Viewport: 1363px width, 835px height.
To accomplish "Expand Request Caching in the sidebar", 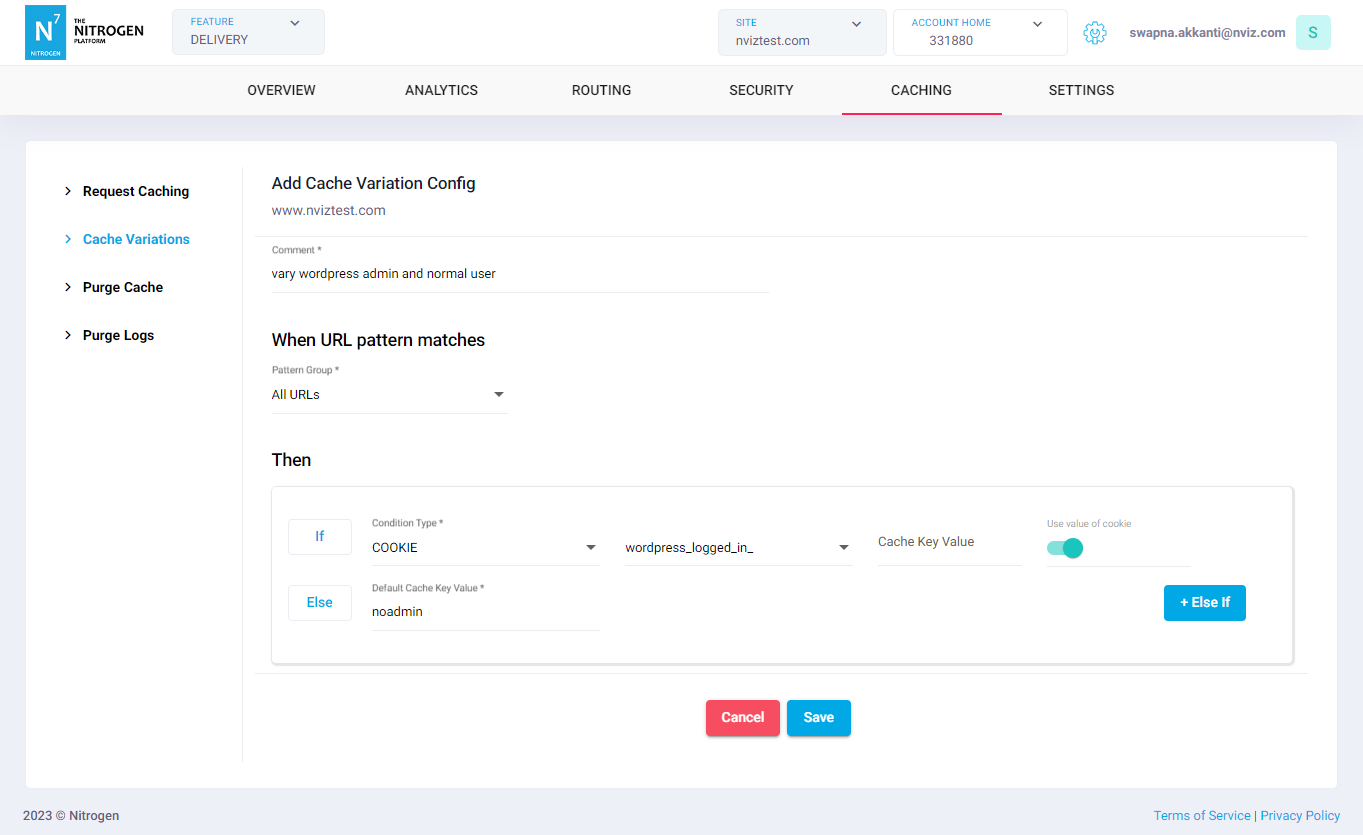I will tap(135, 191).
